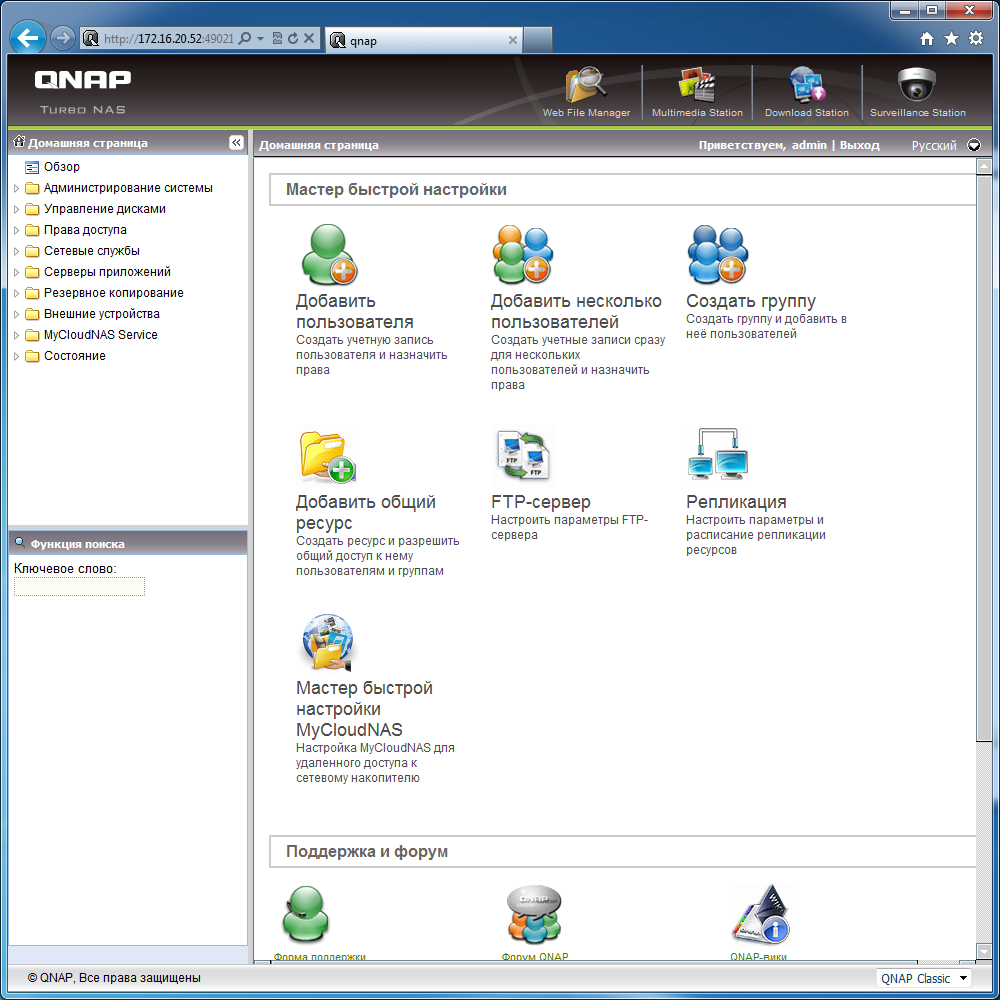
Task: Go back with browser back arrow
Action: [27, 38]
